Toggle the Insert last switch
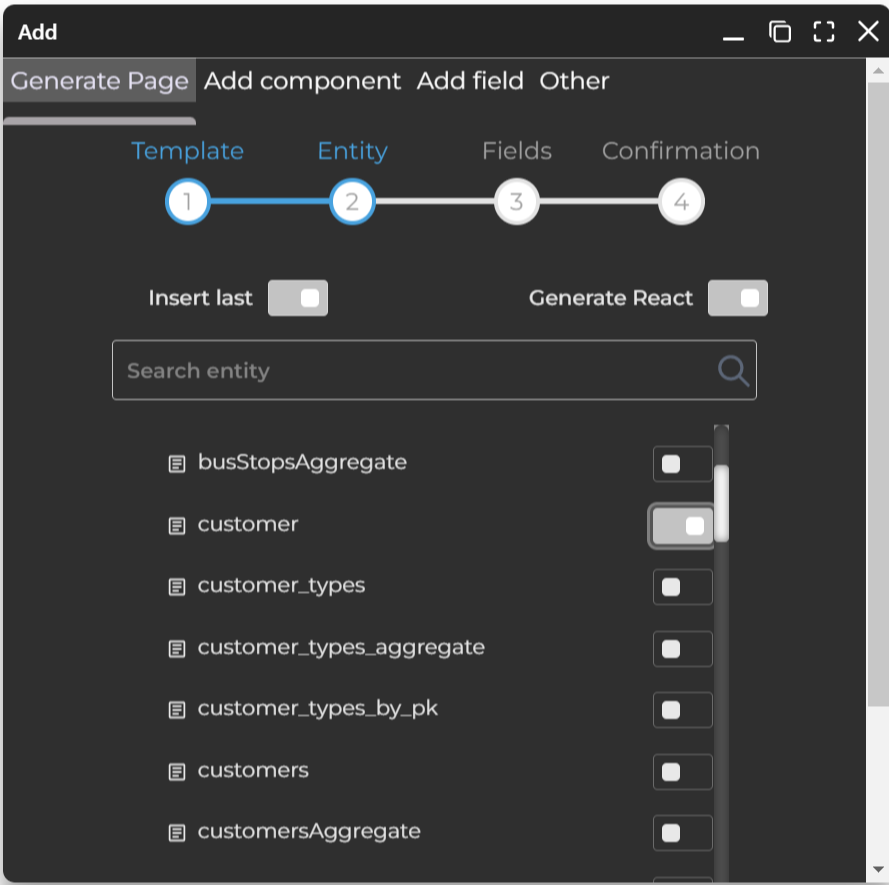This screenshot has height=885, width=889. click(x=298, y=298)
